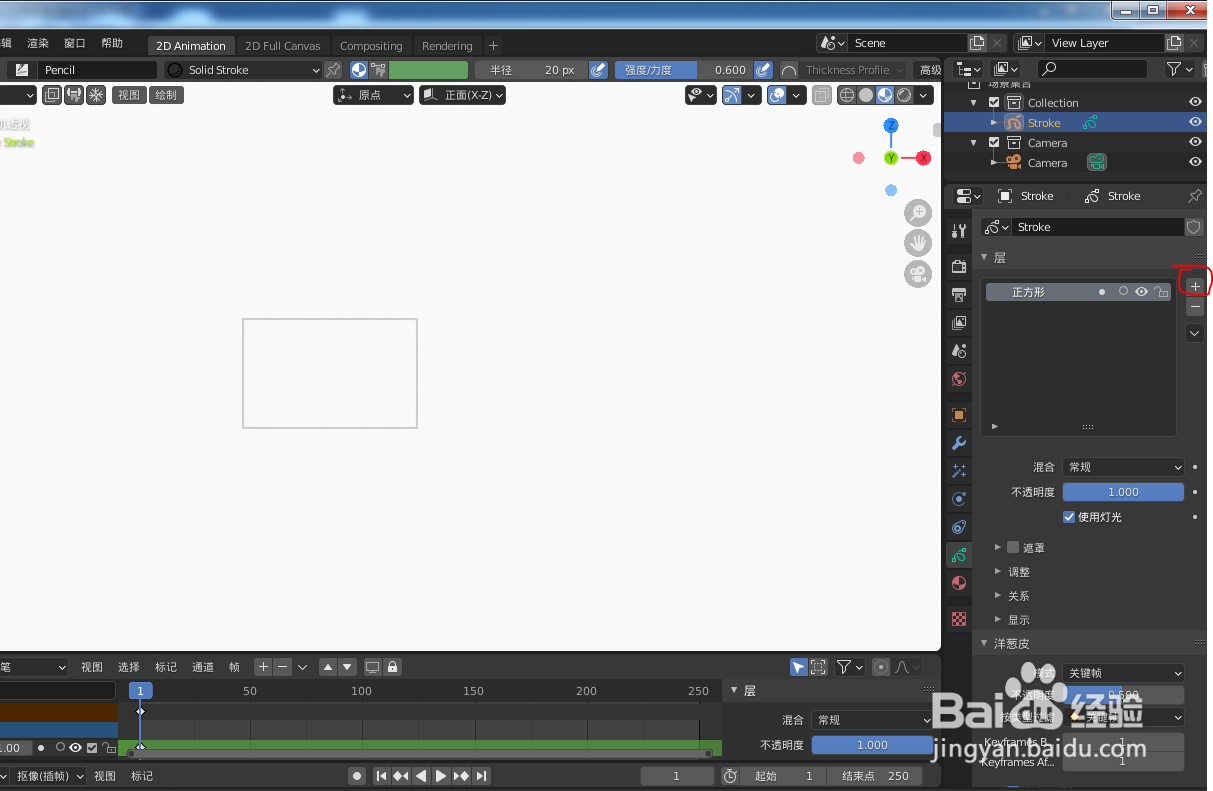
Task: Toggle visibility of 正方形 layer
Action: click(1141, 292)
